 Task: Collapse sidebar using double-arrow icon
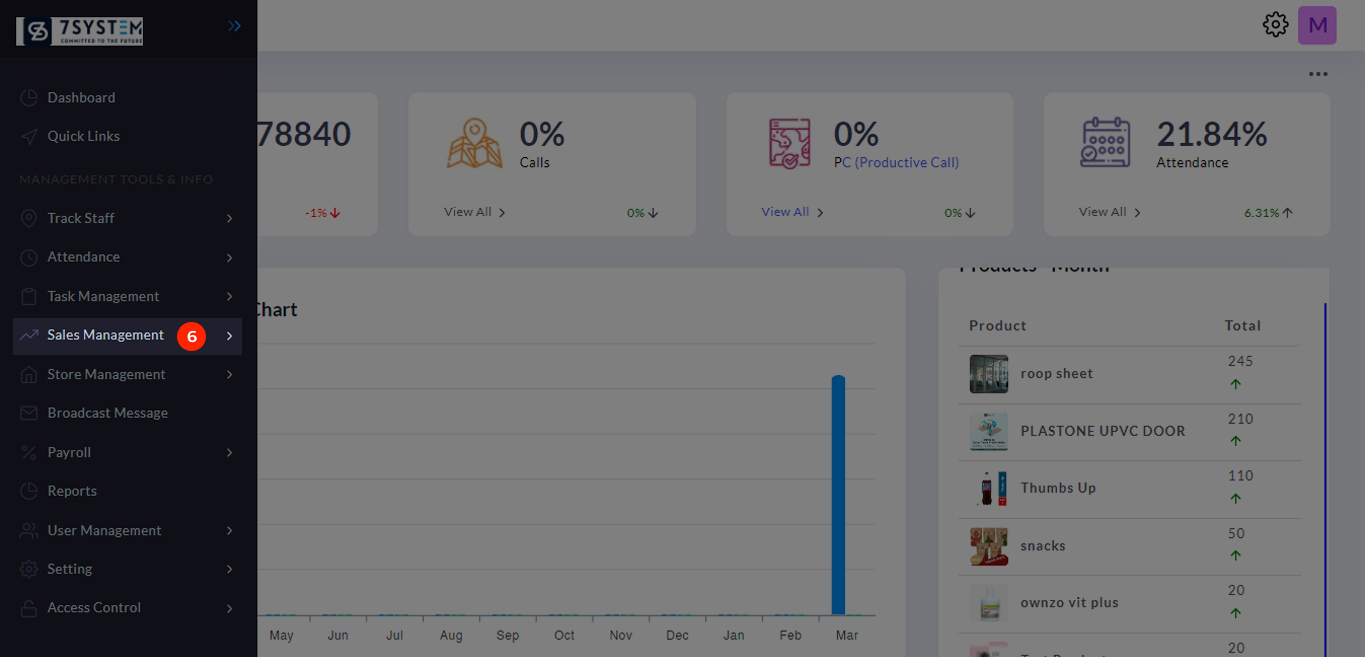234,26
